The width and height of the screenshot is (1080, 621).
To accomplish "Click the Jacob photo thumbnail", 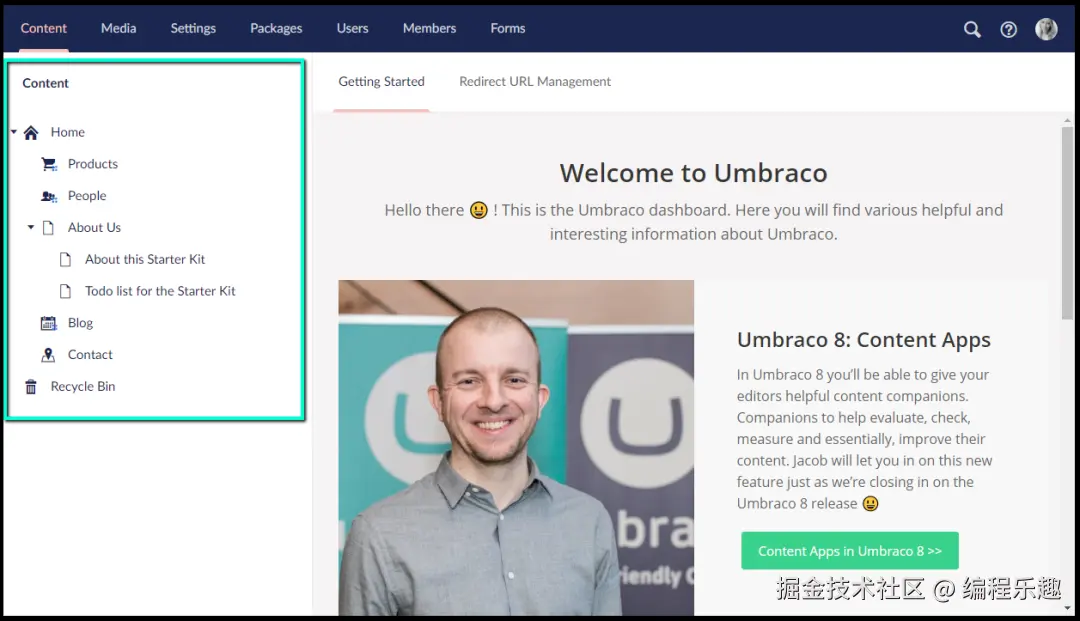I will pos(516,448).
